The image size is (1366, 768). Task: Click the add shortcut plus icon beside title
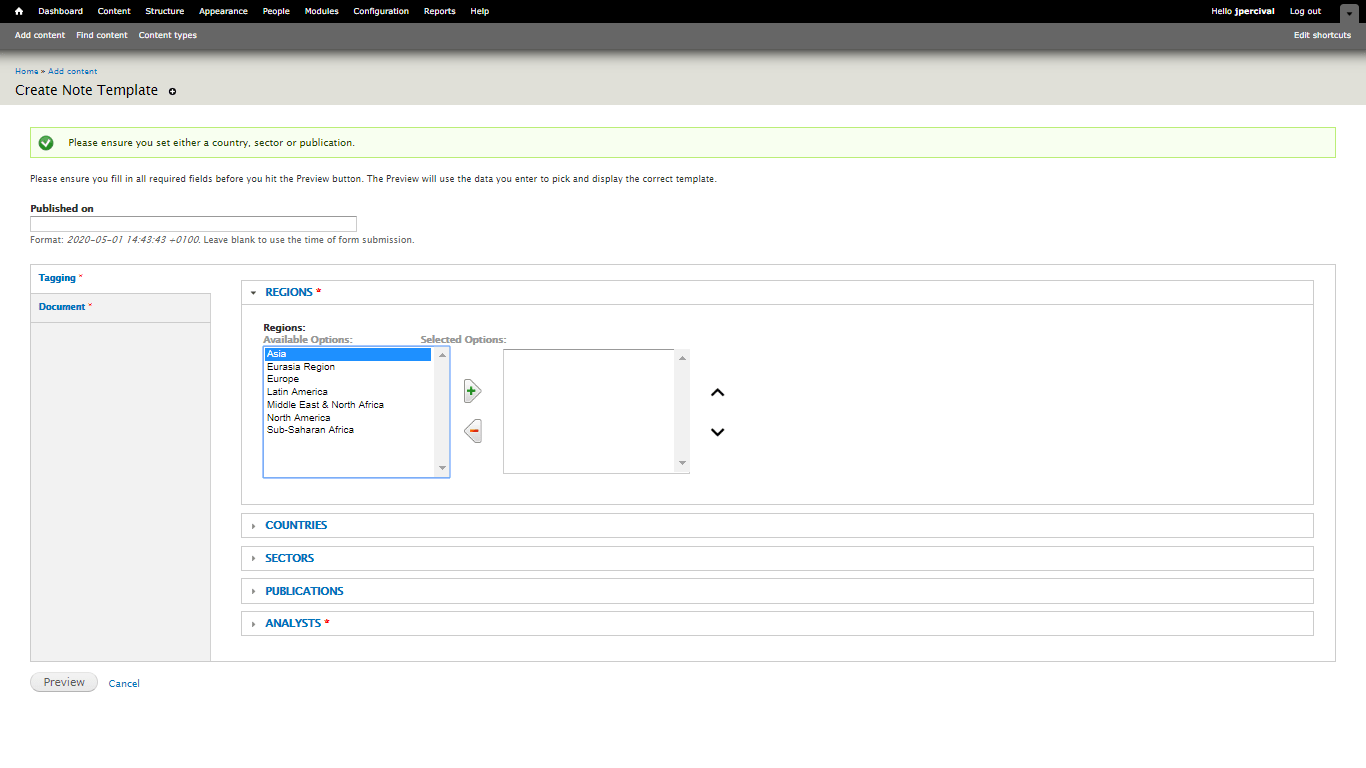point(172,91)
